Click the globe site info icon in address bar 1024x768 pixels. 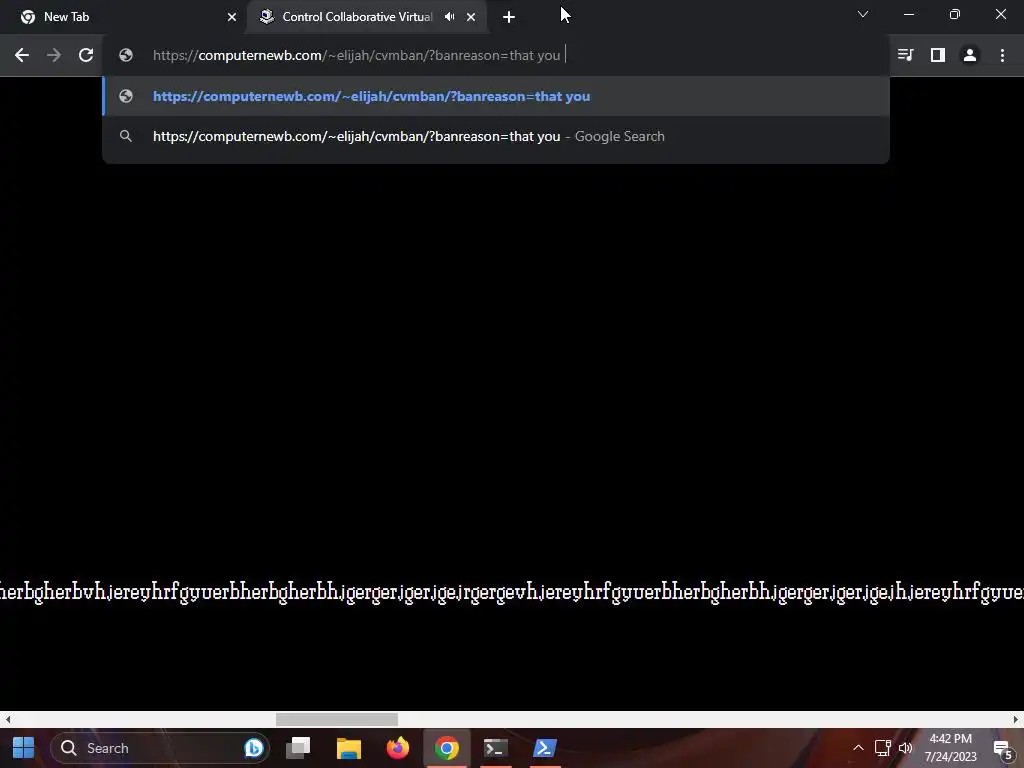126,56
